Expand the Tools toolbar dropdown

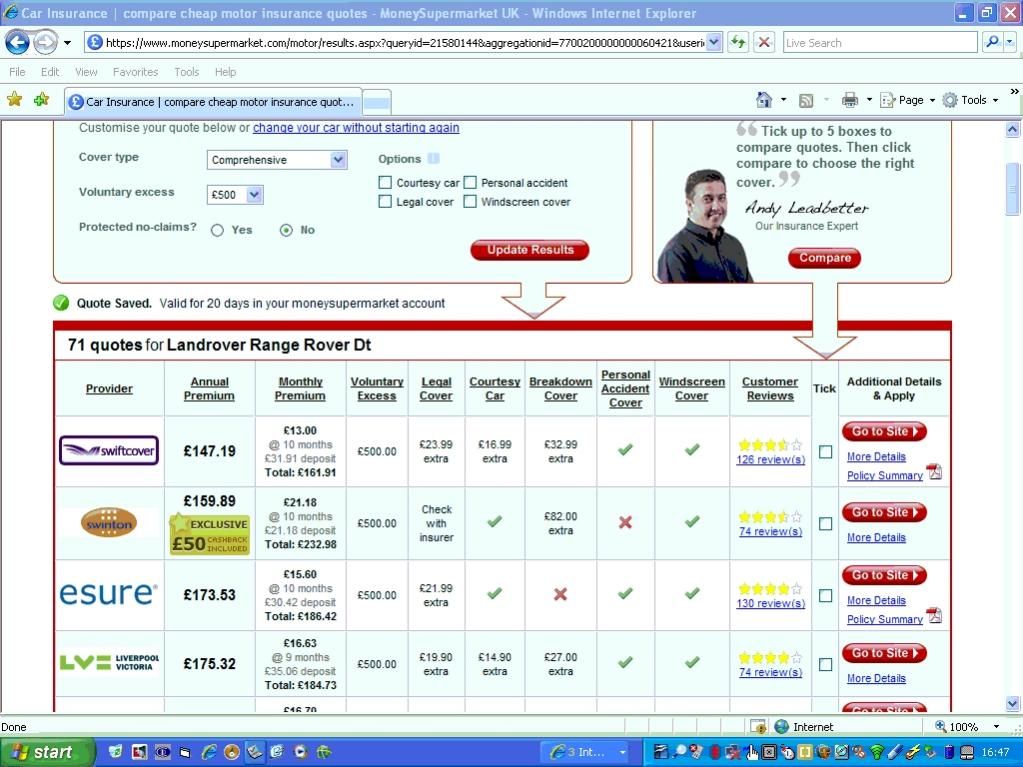coord(996,100)
